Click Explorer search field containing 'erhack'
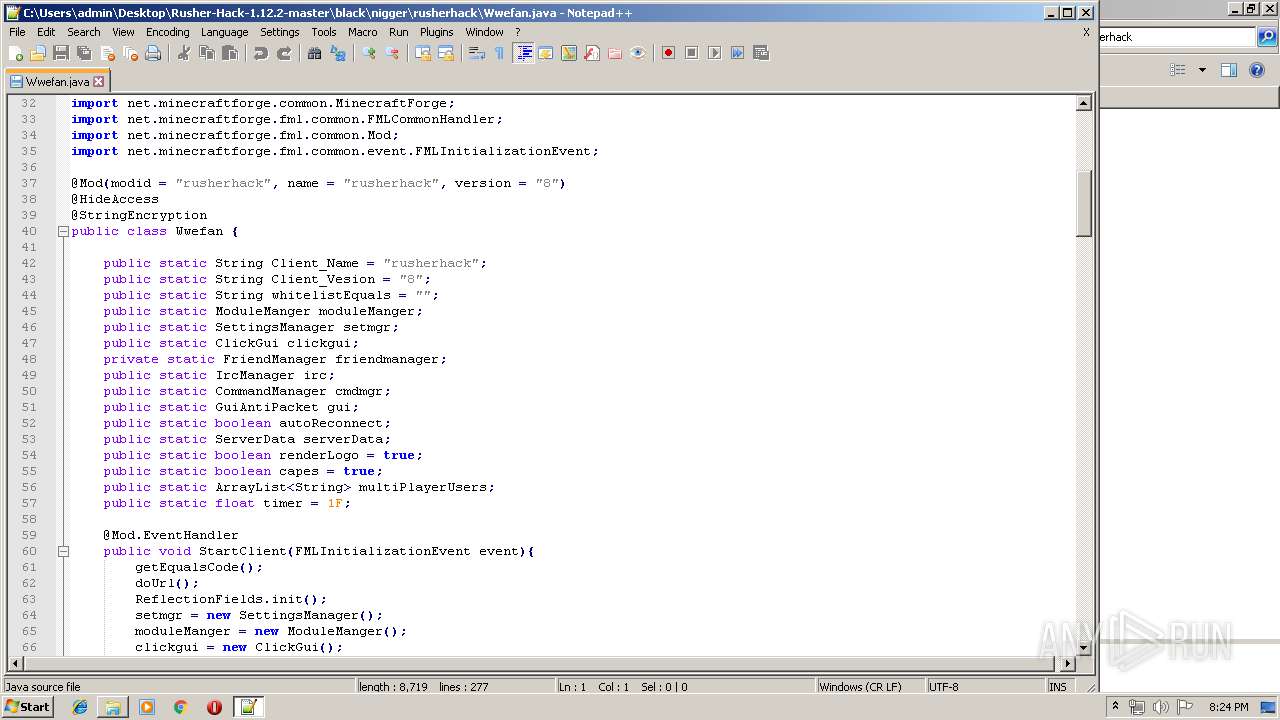 pyautogui.click(x=1177, y=37)
